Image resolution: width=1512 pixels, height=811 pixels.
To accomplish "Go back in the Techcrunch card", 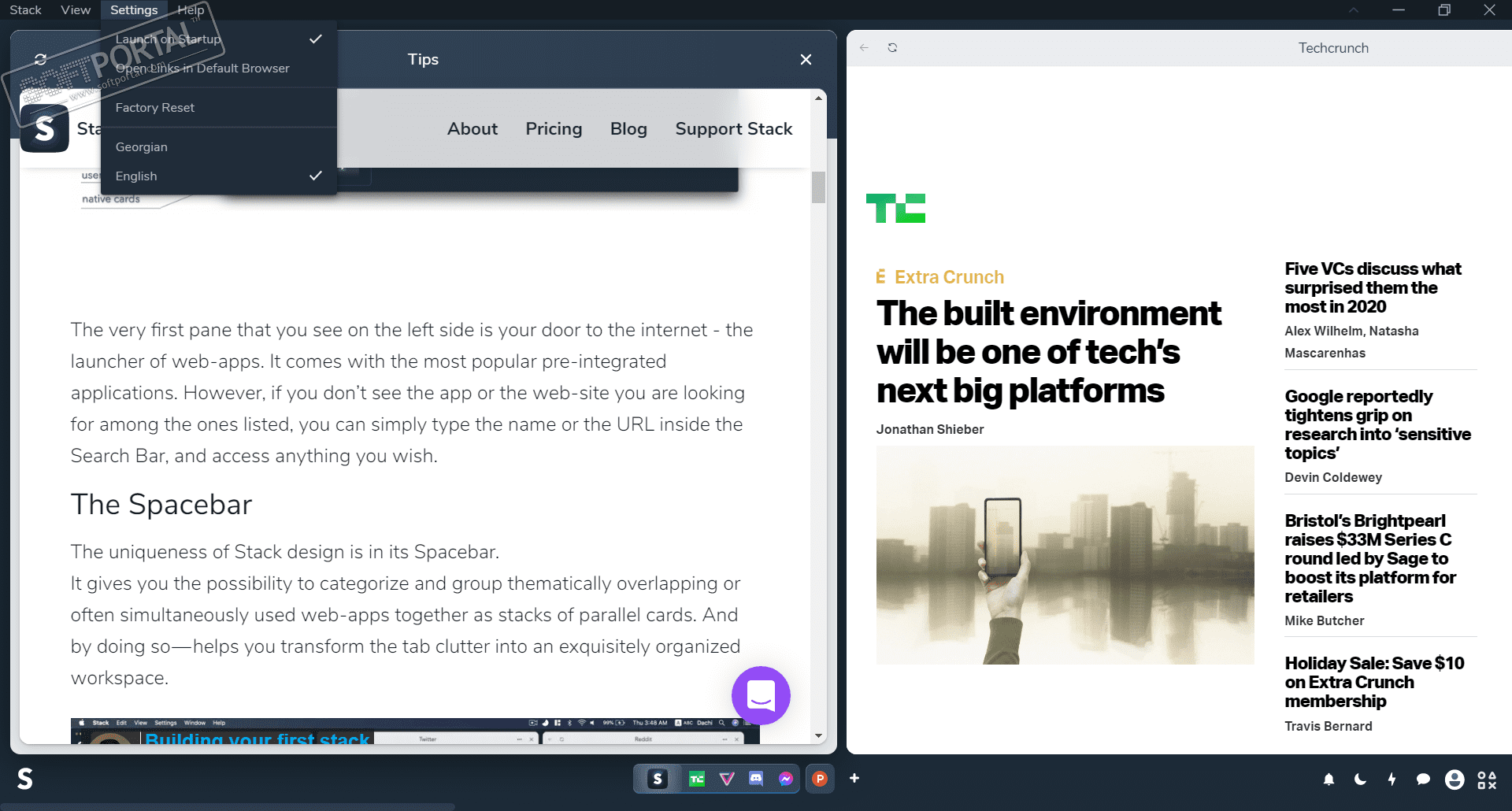I will pos(864,48).
